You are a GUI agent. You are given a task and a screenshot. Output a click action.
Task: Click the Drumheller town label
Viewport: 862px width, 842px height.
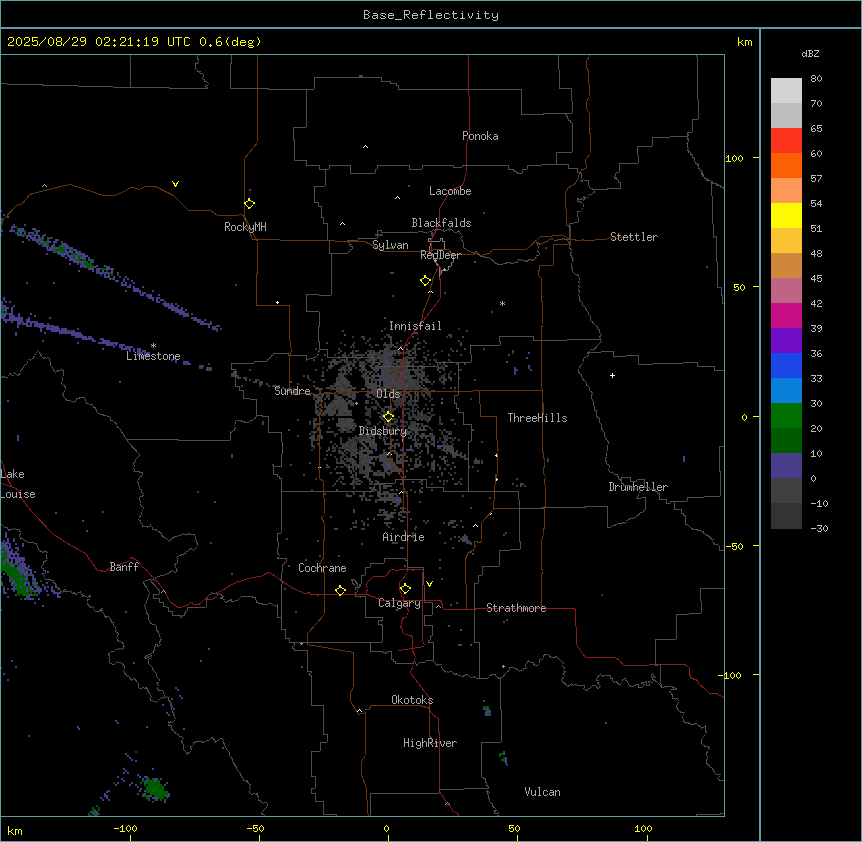(638, 487)
